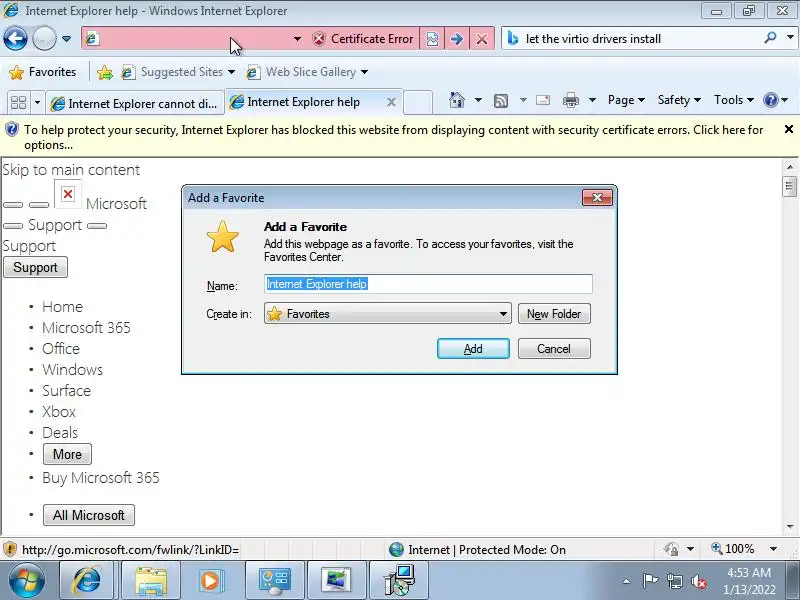Click Add to Favorites Bar icon
800x600 pixels.
coord(105,72)
